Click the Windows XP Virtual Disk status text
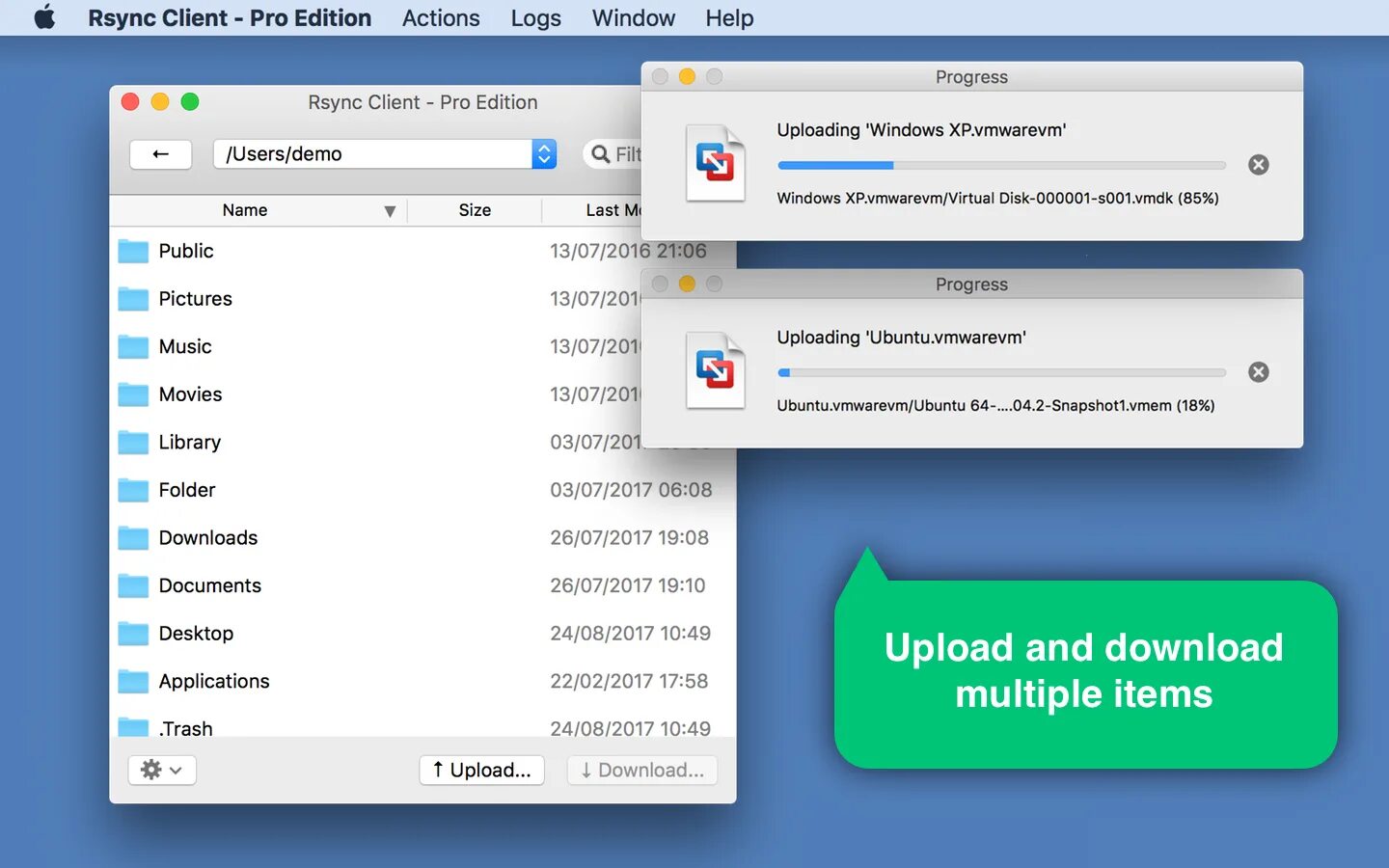The width and height of the screenshot is (1389, 868). pos(998,198)
